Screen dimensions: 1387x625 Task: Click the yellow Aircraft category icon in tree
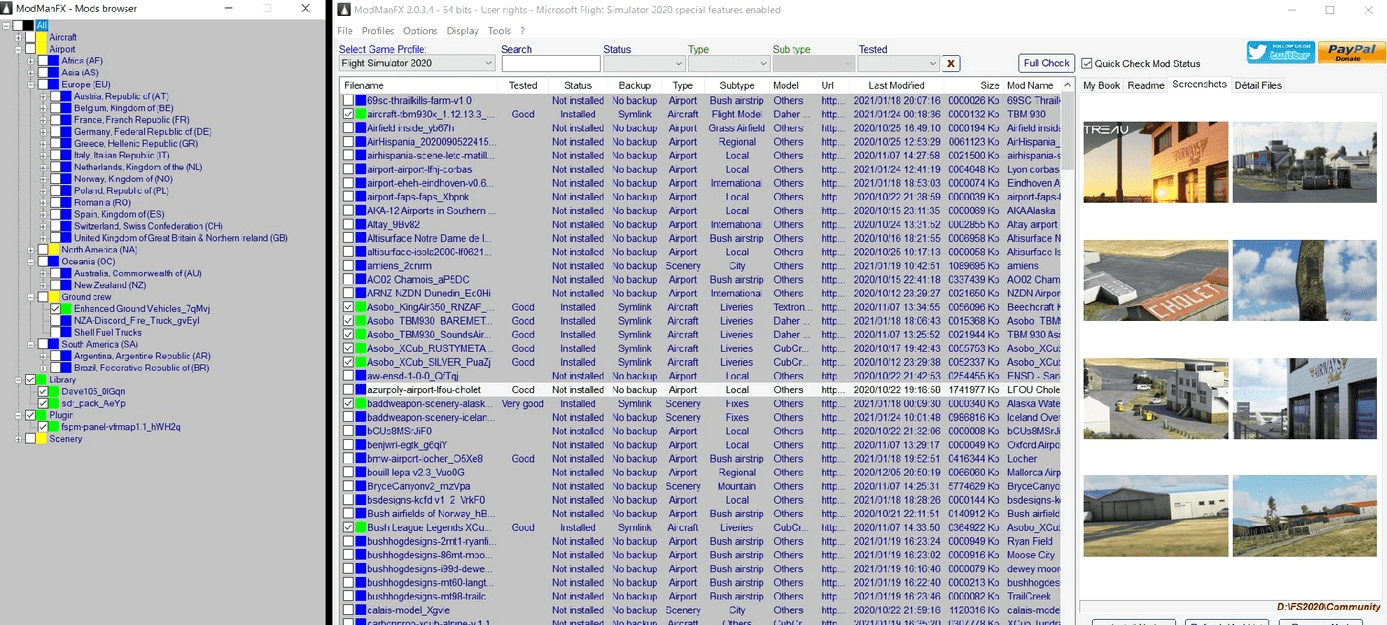pos(42,37)
